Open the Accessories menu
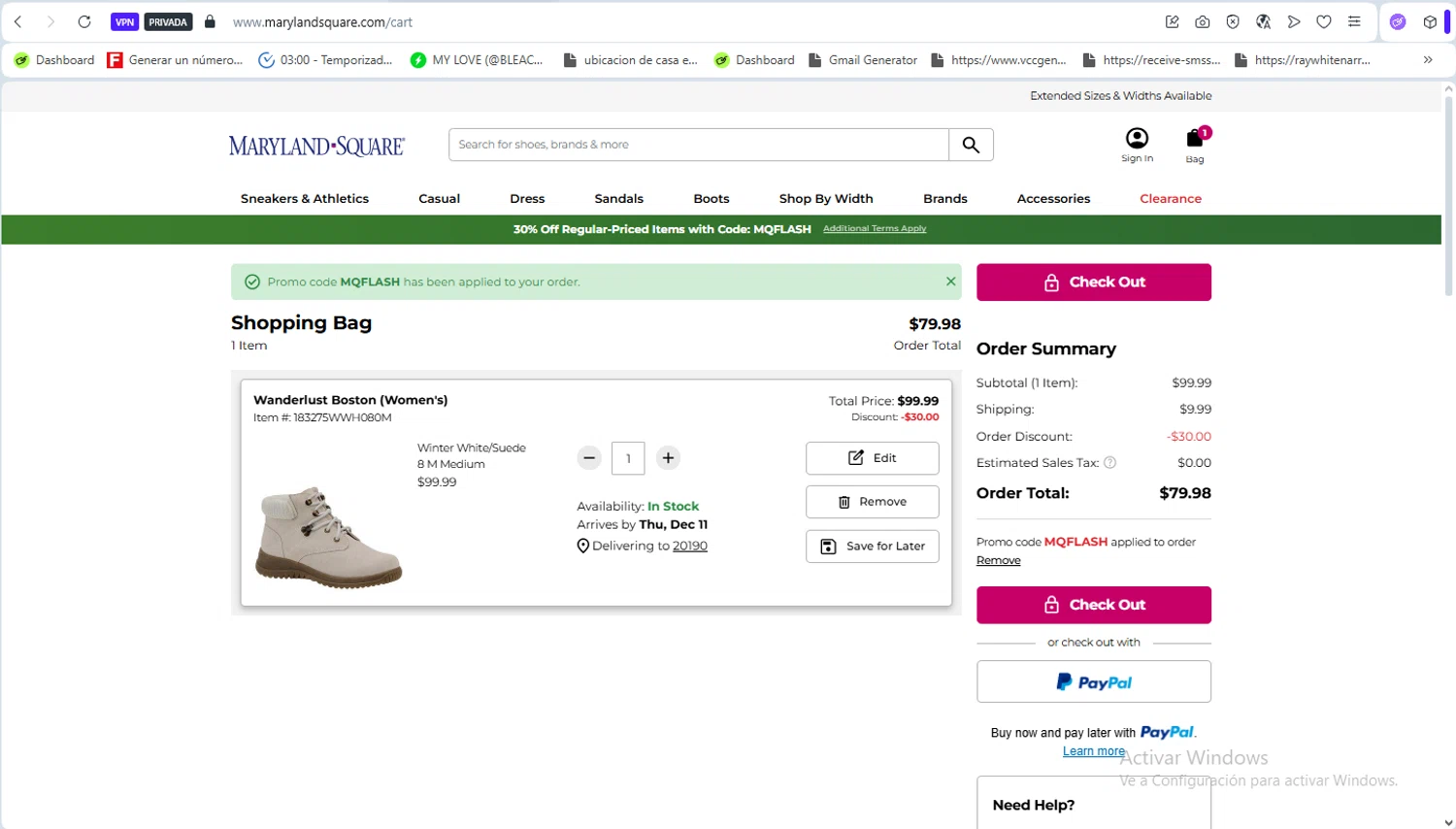Viewport: 1456px width, 829px height. pyautogui.click(x=1053, y=198)
